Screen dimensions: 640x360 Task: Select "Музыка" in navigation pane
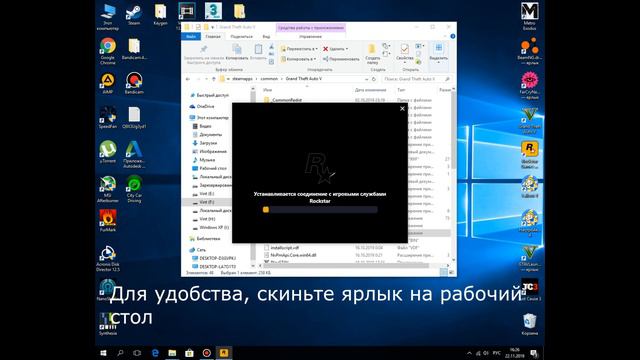[207, 160]
